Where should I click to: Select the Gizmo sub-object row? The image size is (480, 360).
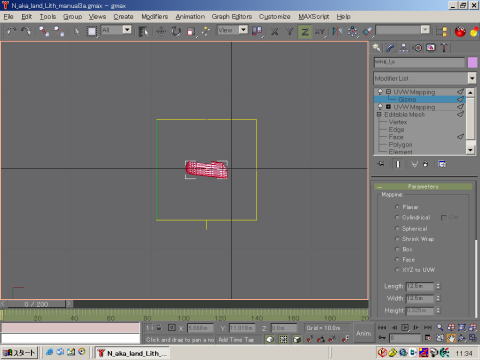pos(419,99)
